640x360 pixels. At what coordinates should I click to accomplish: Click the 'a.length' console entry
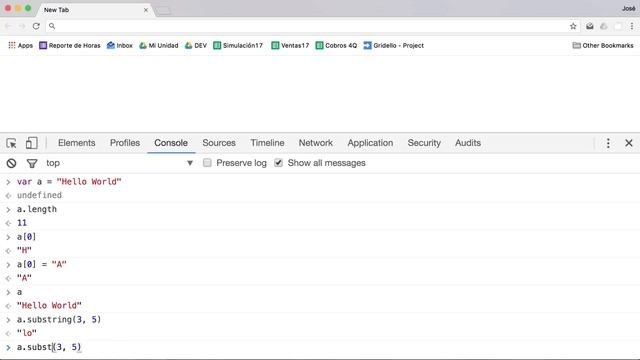pos(37,209)
